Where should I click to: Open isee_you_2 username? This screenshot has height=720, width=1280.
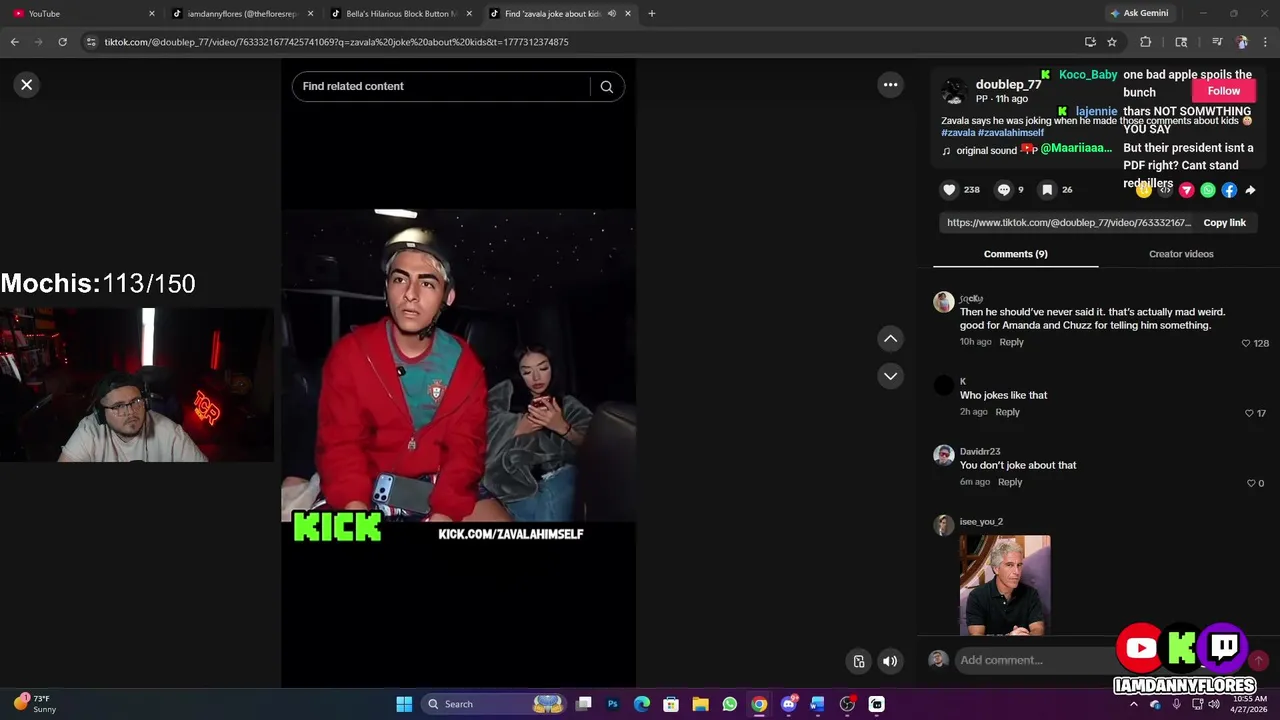(x=981, y=522)
